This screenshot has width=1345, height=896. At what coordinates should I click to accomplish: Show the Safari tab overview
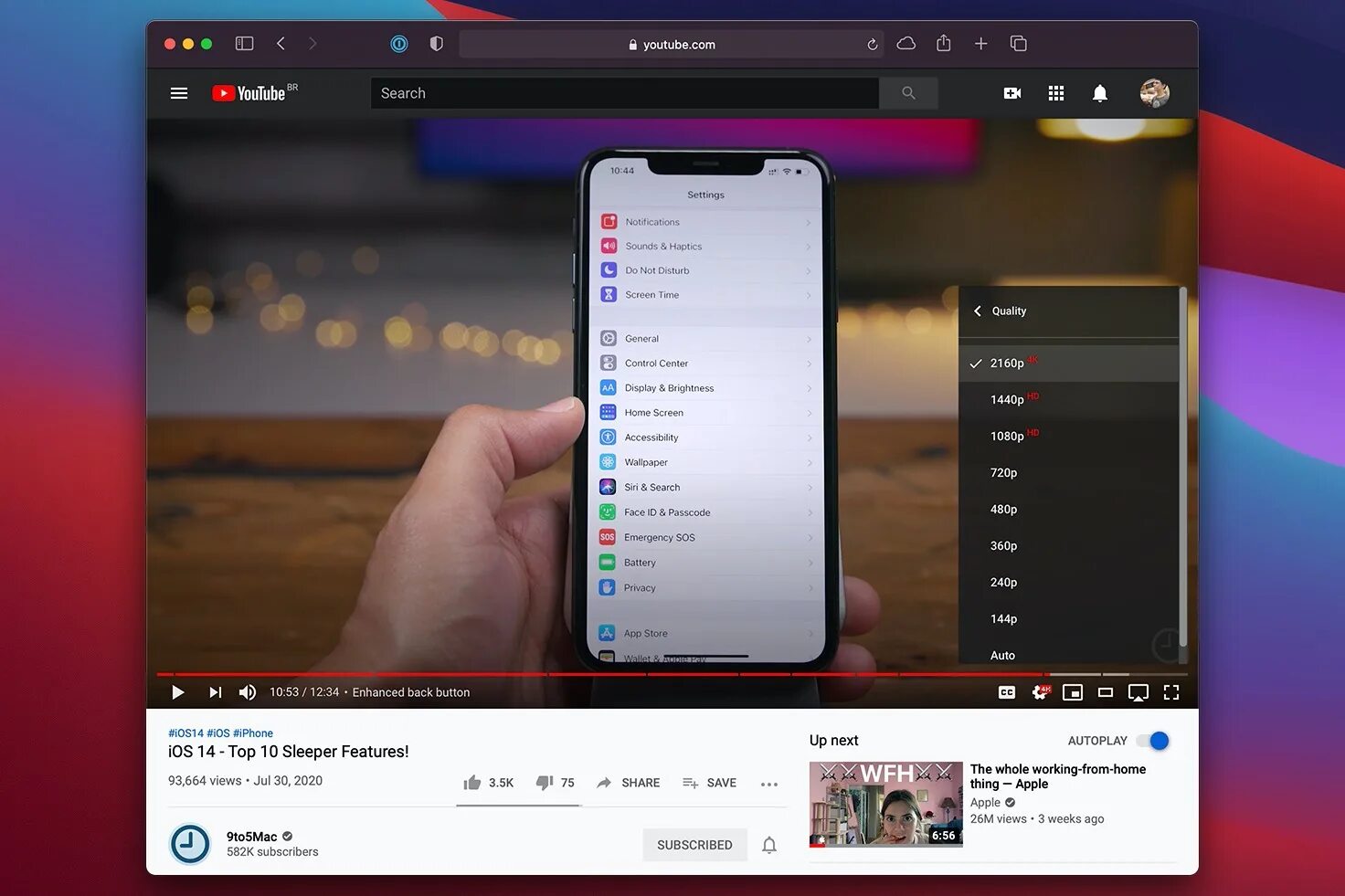click(x=1019, y=44)
